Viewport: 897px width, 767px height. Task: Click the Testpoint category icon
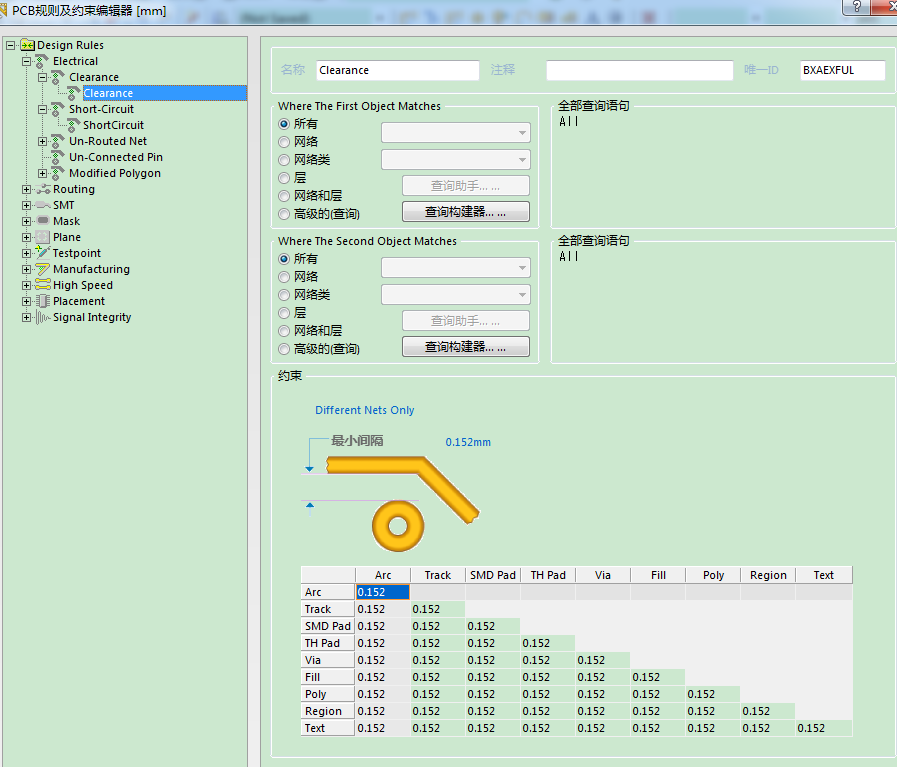coord(43,253)
